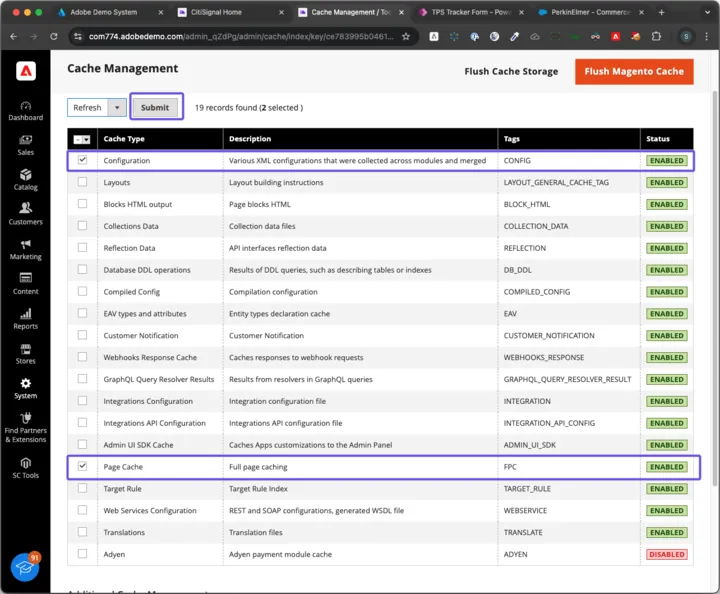Open the Dashboard from sidebar
Image resolution: width=720 pixels, height=594 pixels.
point(25,112)
